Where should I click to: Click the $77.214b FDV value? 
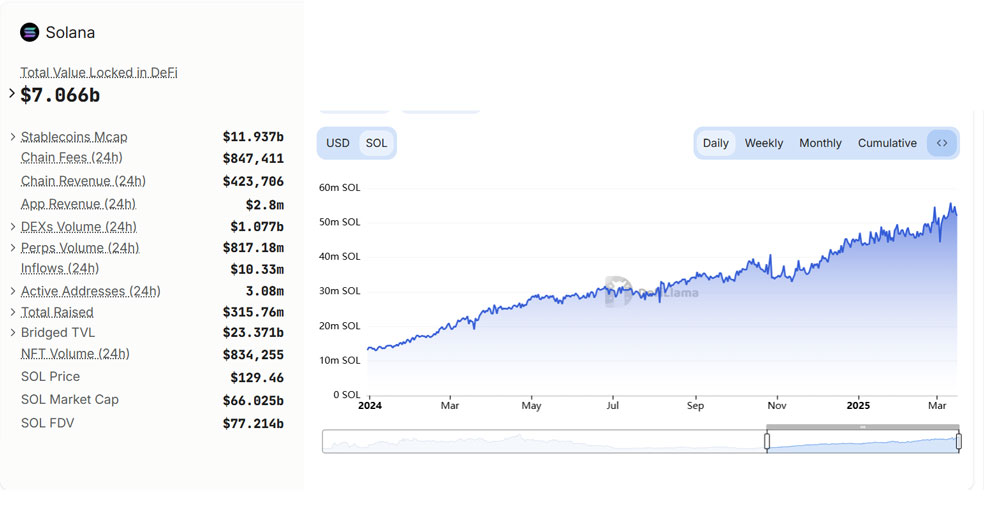pos(253,424)
